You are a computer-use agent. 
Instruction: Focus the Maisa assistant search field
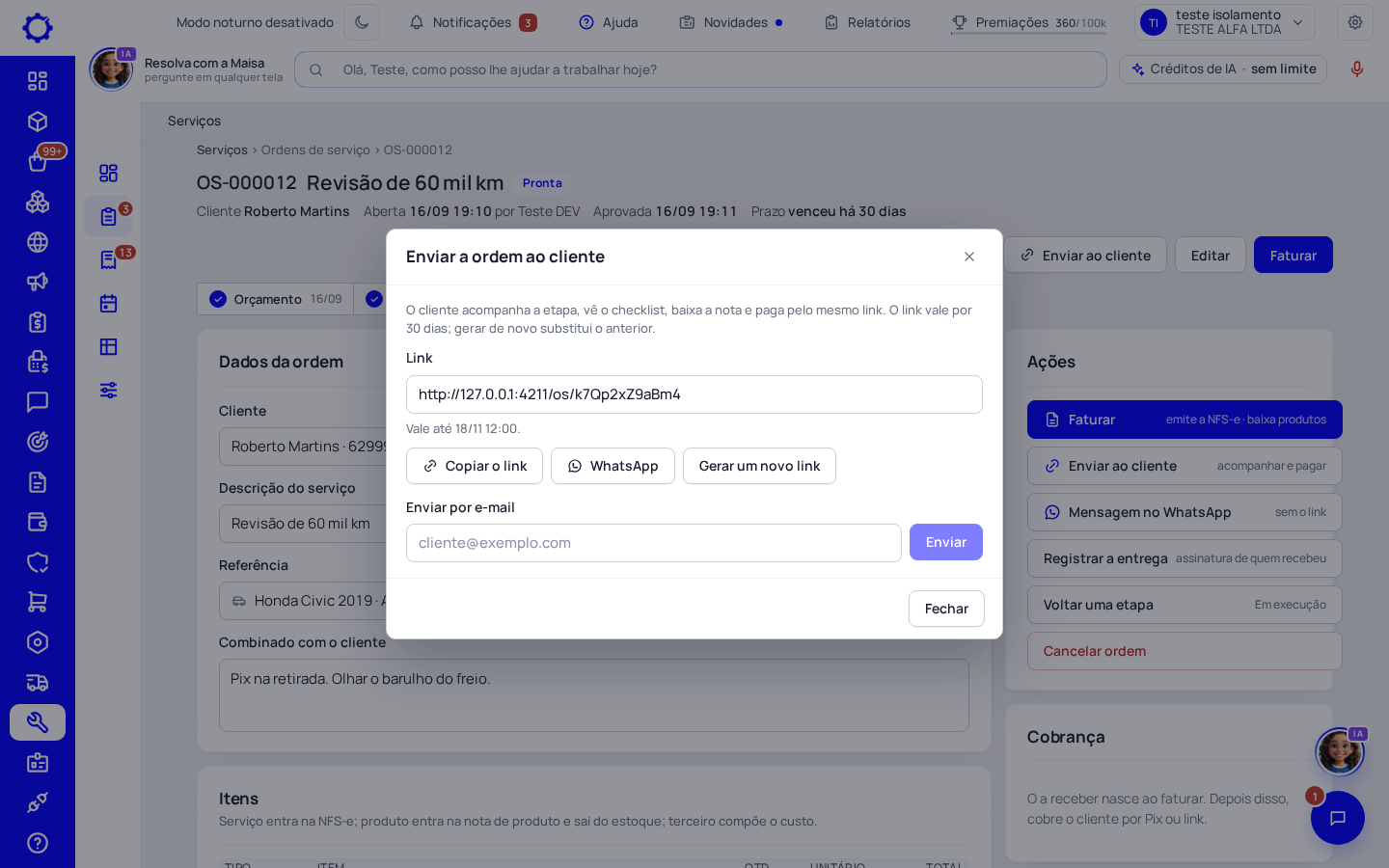[x=700, y=69]
